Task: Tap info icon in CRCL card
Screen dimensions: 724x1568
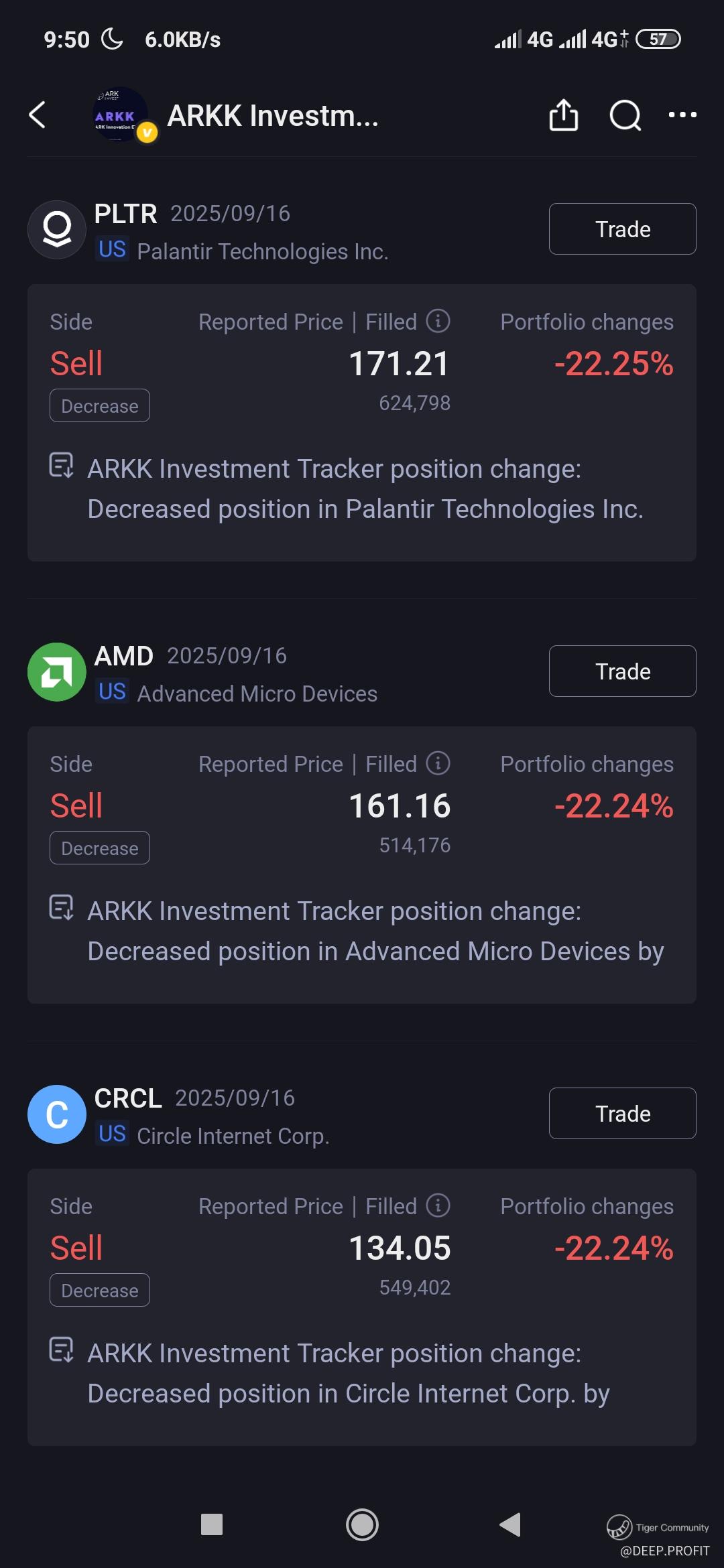Action: pos(438,1205)
